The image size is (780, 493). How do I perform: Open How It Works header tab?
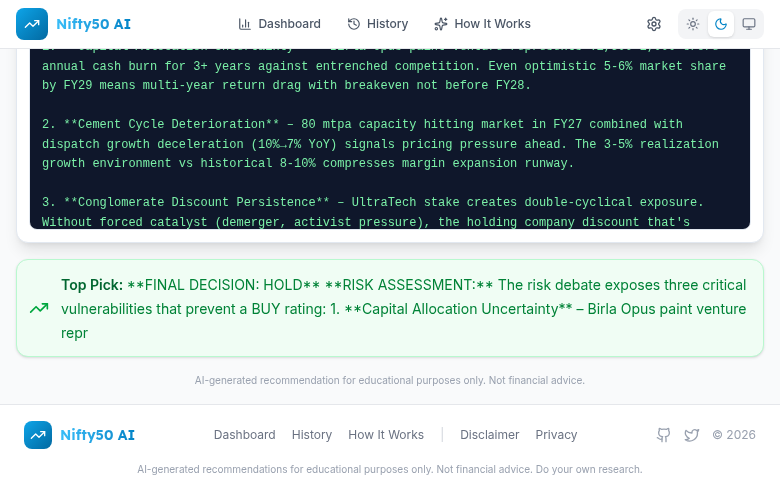point(482,24)
